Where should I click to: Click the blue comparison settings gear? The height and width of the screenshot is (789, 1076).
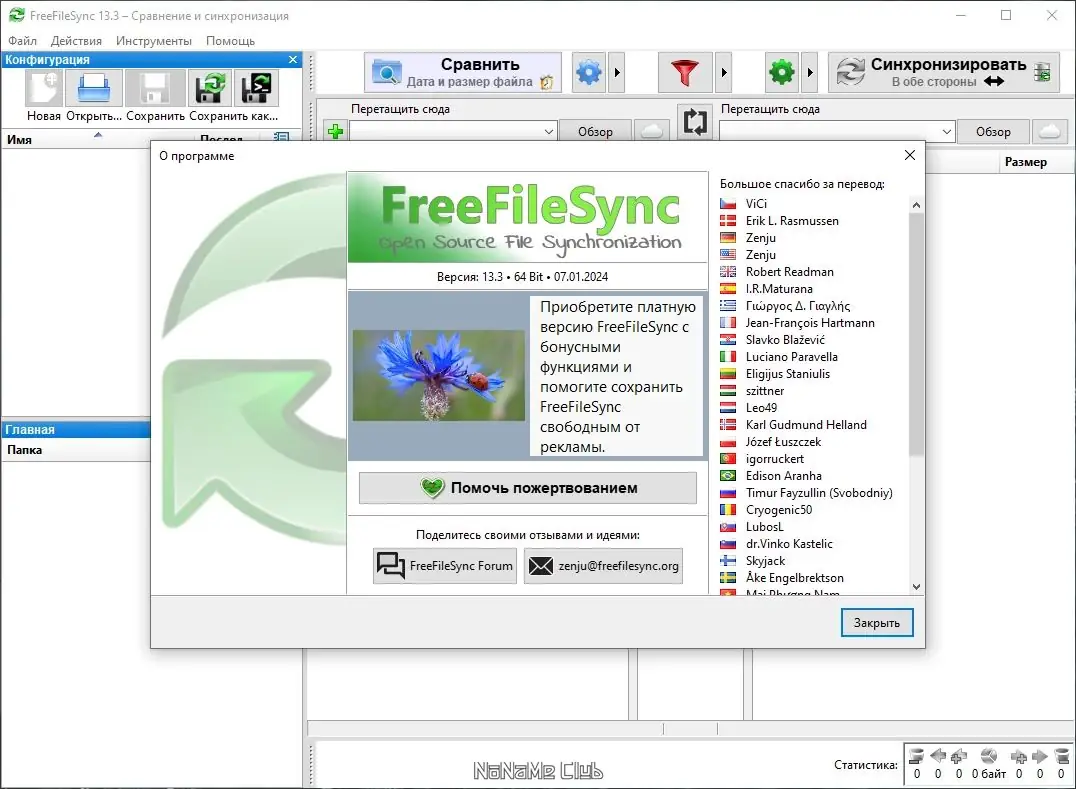(589, 72)
